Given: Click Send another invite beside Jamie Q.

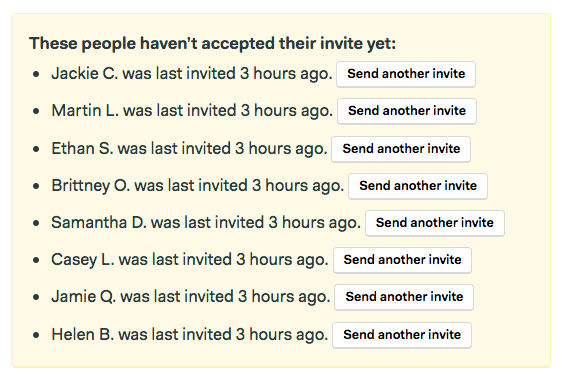Looking at the screenshot, I should coord(404,297).
